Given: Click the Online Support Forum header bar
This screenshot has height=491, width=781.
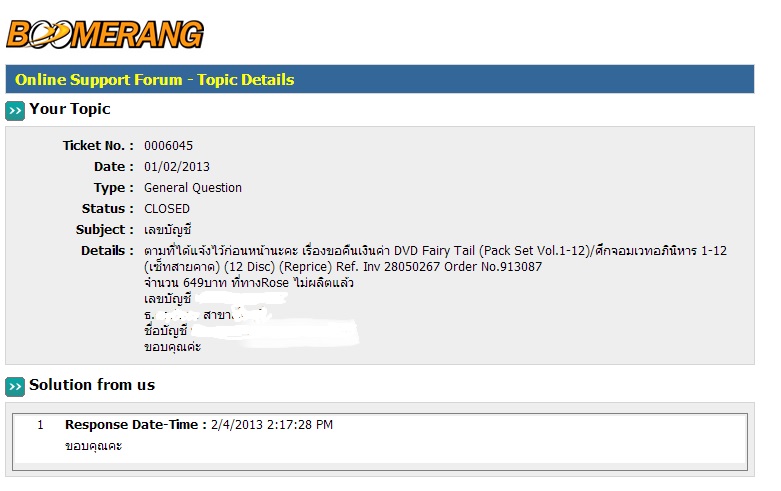Looking at the screenshot, I should [380, 79].
